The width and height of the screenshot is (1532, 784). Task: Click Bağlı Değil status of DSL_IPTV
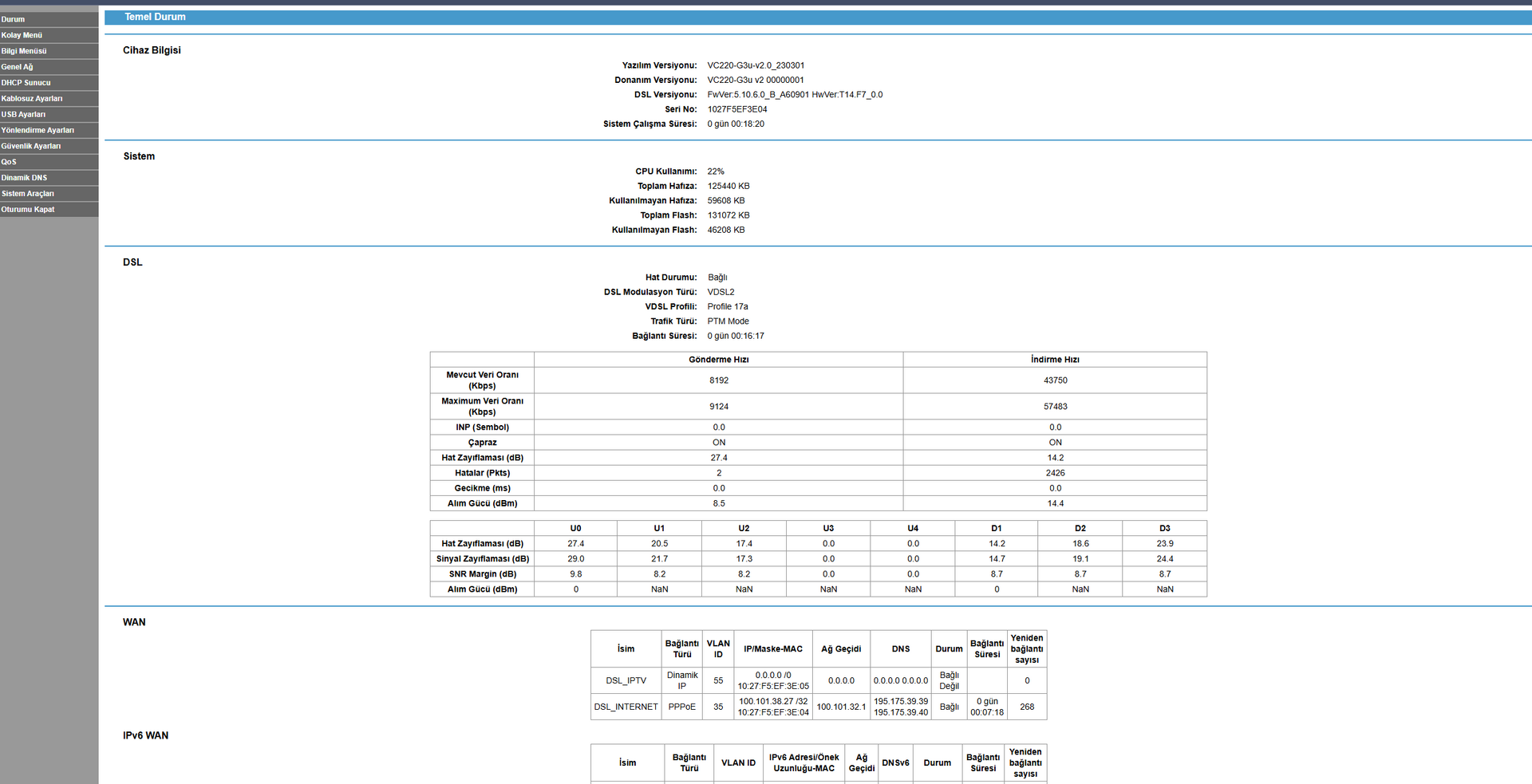(x=949, y=681)
